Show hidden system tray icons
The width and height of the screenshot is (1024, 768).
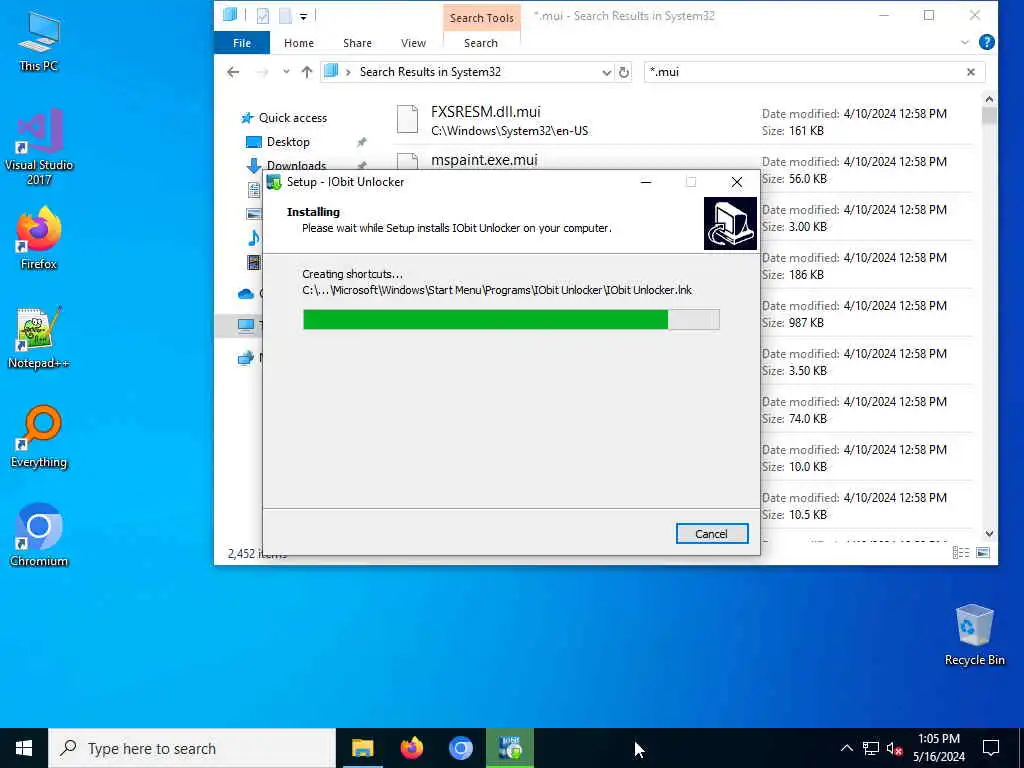pos(846,748)
